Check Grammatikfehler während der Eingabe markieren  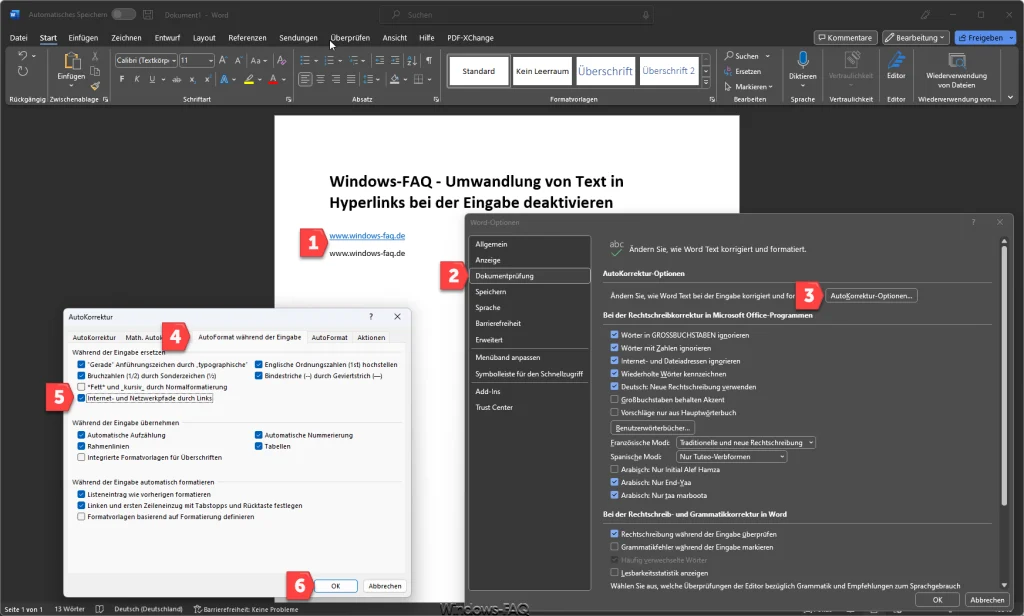(614, 547)
